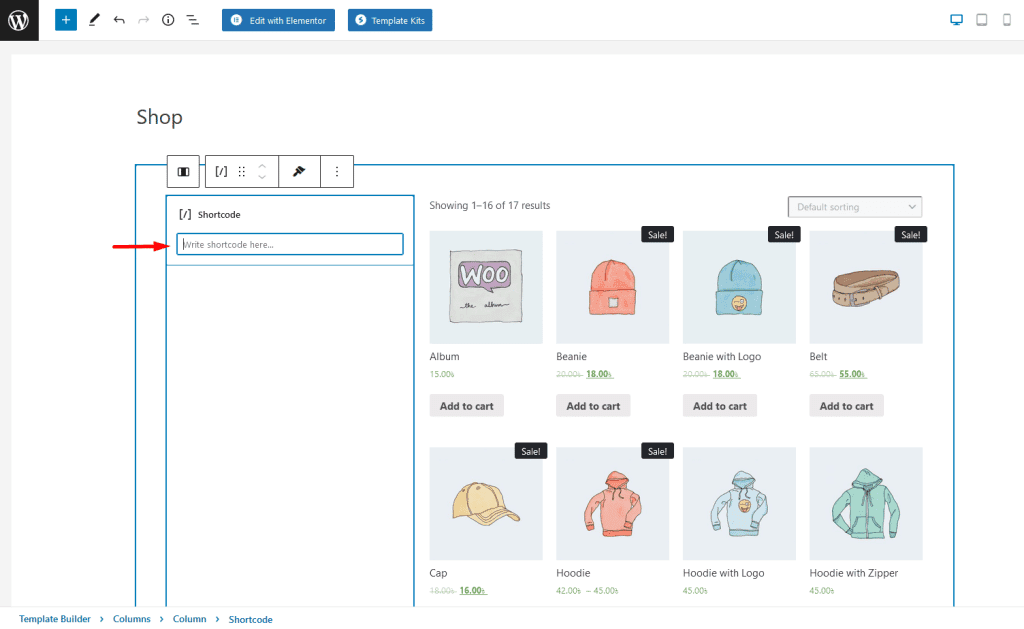Switch to mobile preview mode
The height and width of the screenshot is (629, 1024).
[x=1006, y=20]
